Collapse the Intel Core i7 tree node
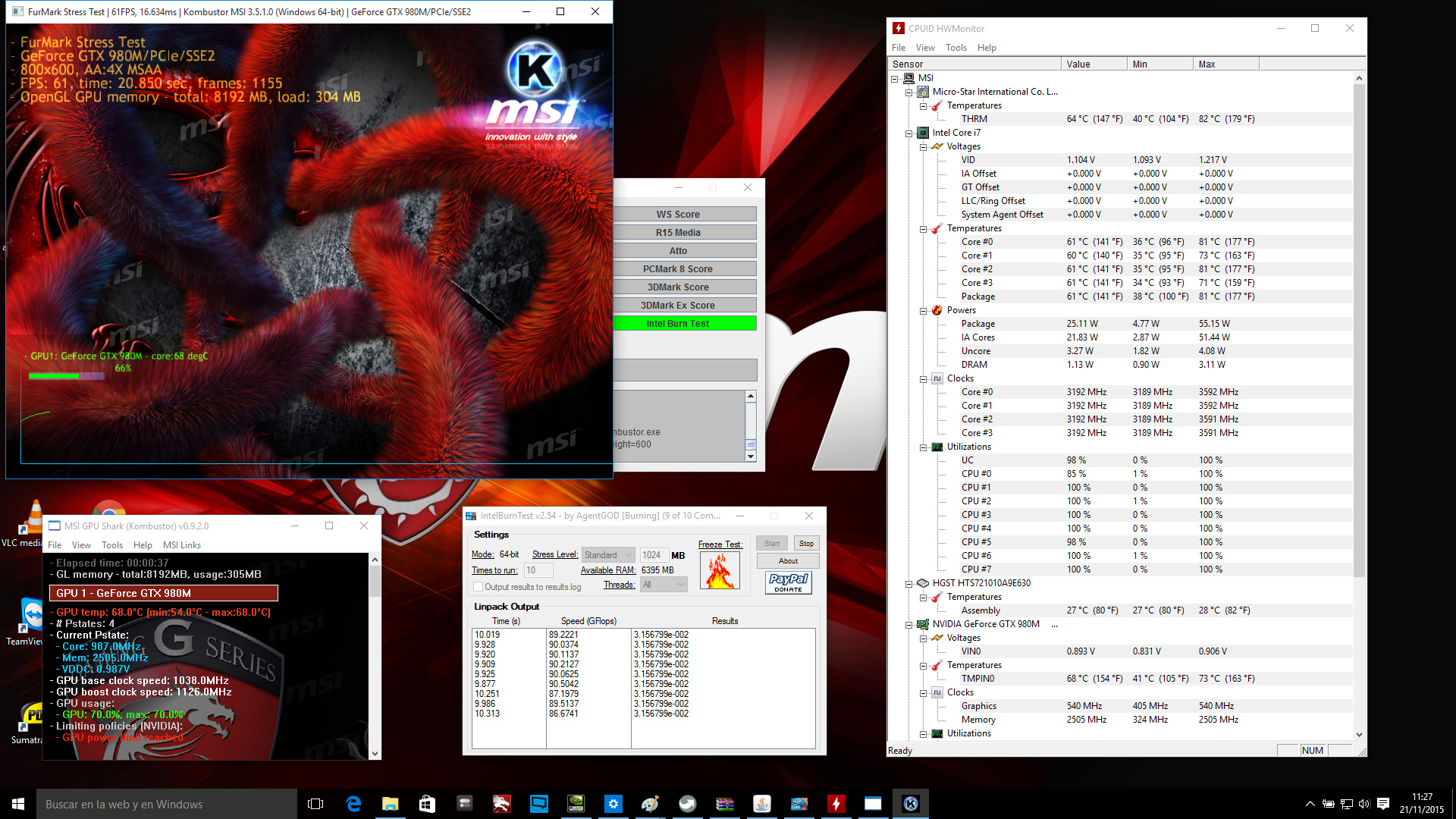 coord(908,133)
